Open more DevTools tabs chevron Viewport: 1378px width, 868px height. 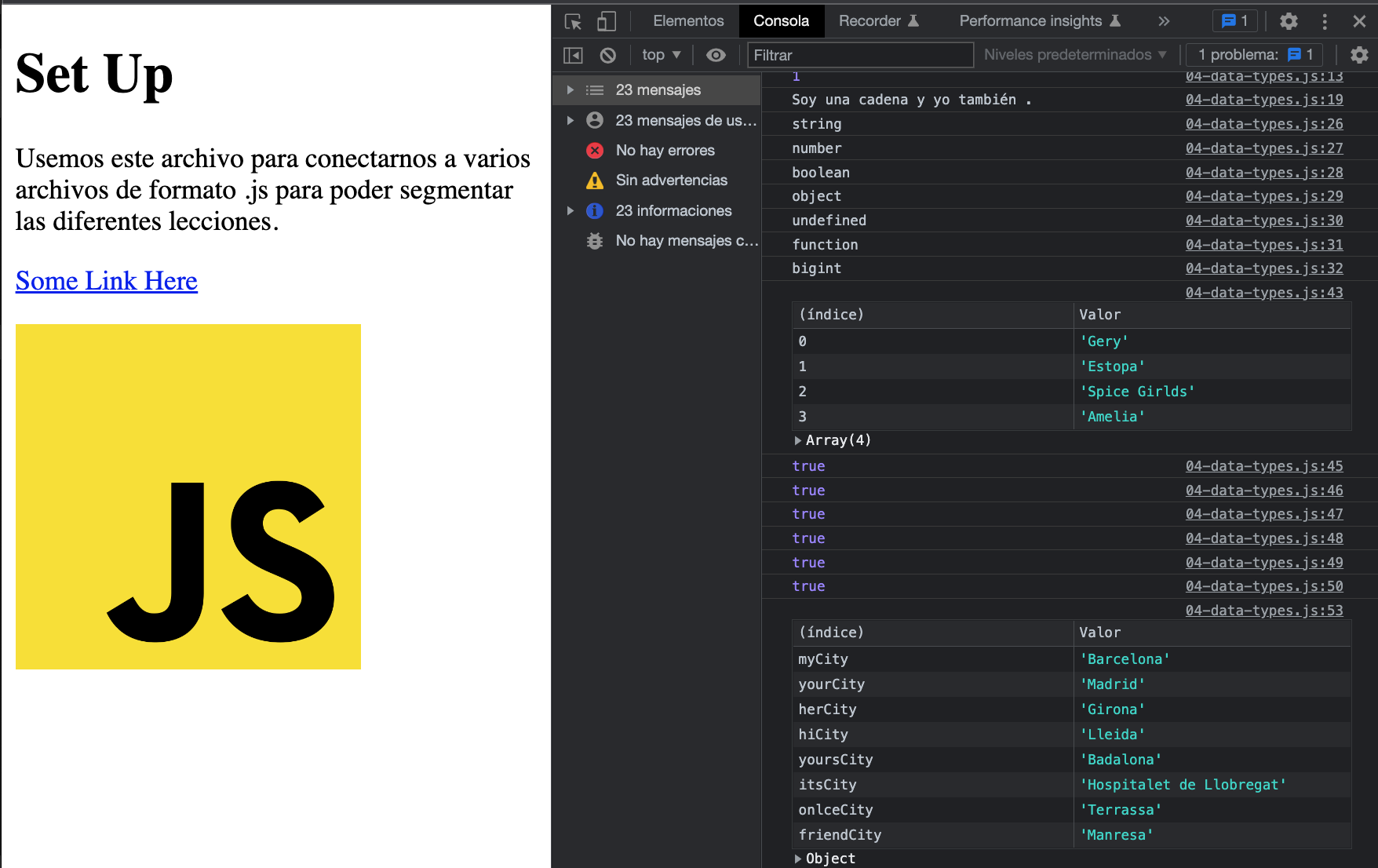click(x=1164, y=21)
